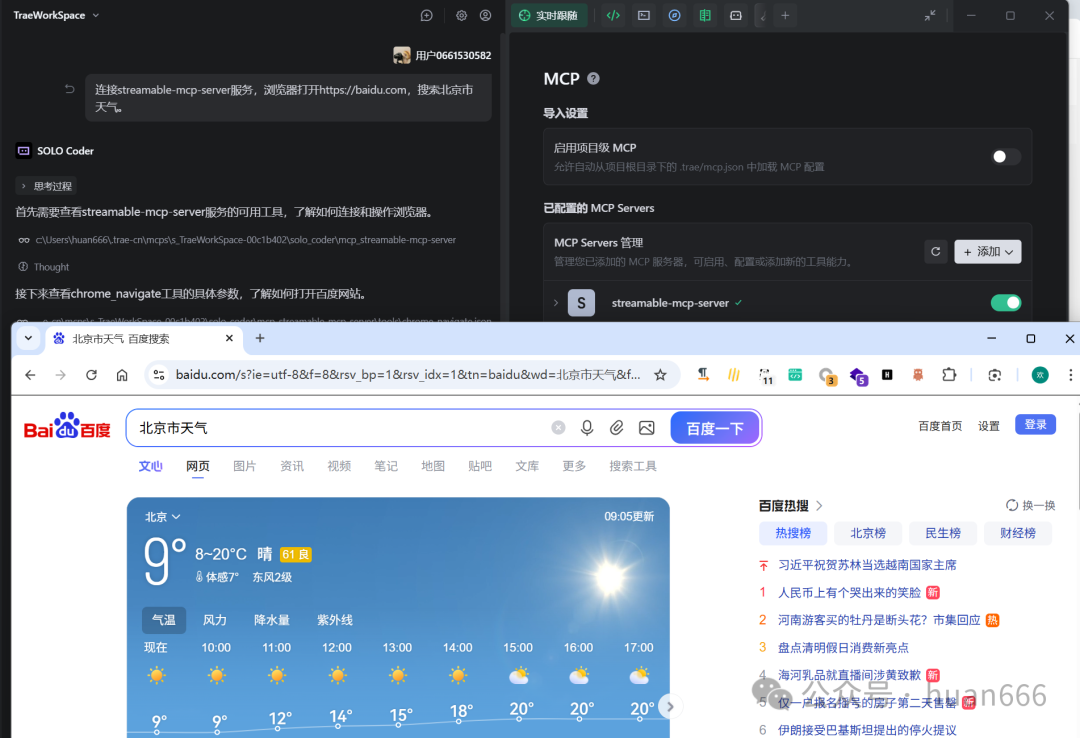
Task: Open Chrome profile avatar
Action: [1040, 375]
